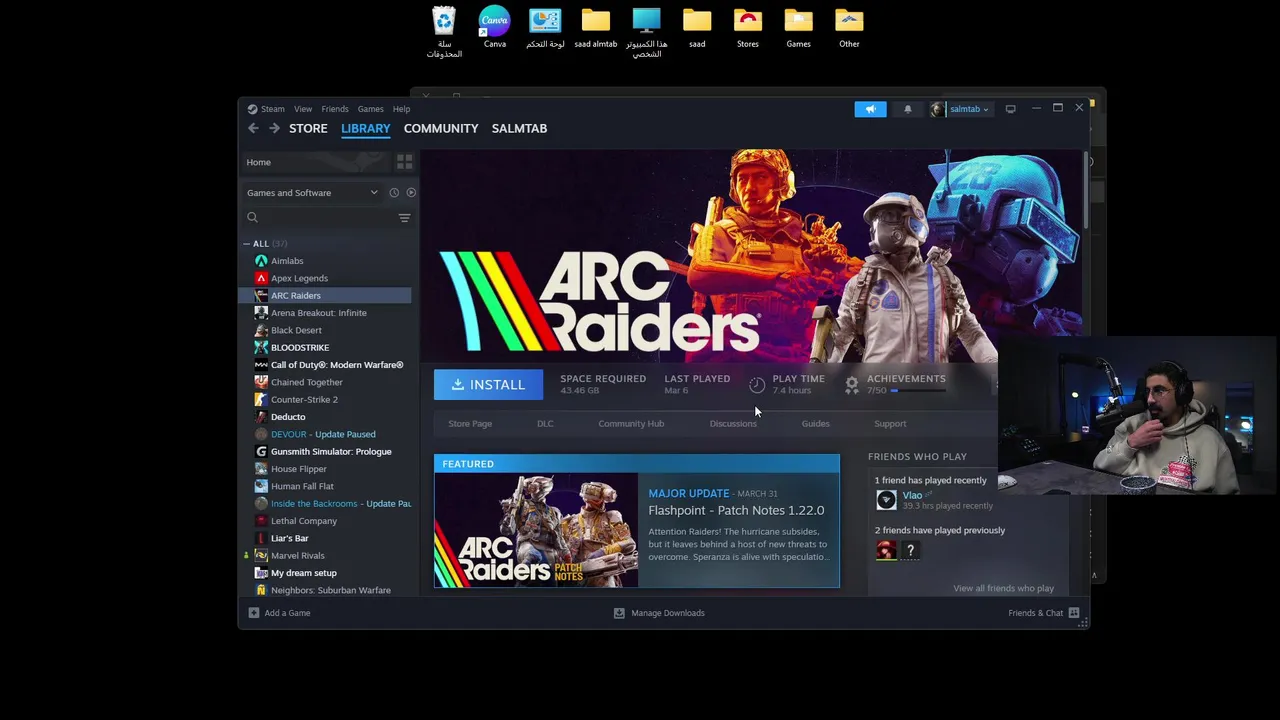Open the Store Page link
The width and height of the screenshot is (1280, 720).
(470, 424)
